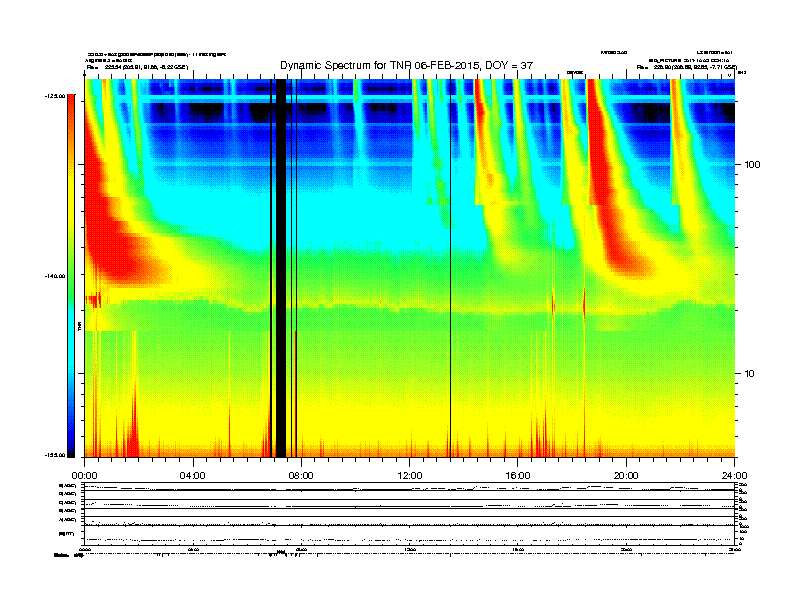Viewport: 792px width, 612px height.
Task: Click the position readout above the plot's right corner
Action: click(x=686, y=67)
